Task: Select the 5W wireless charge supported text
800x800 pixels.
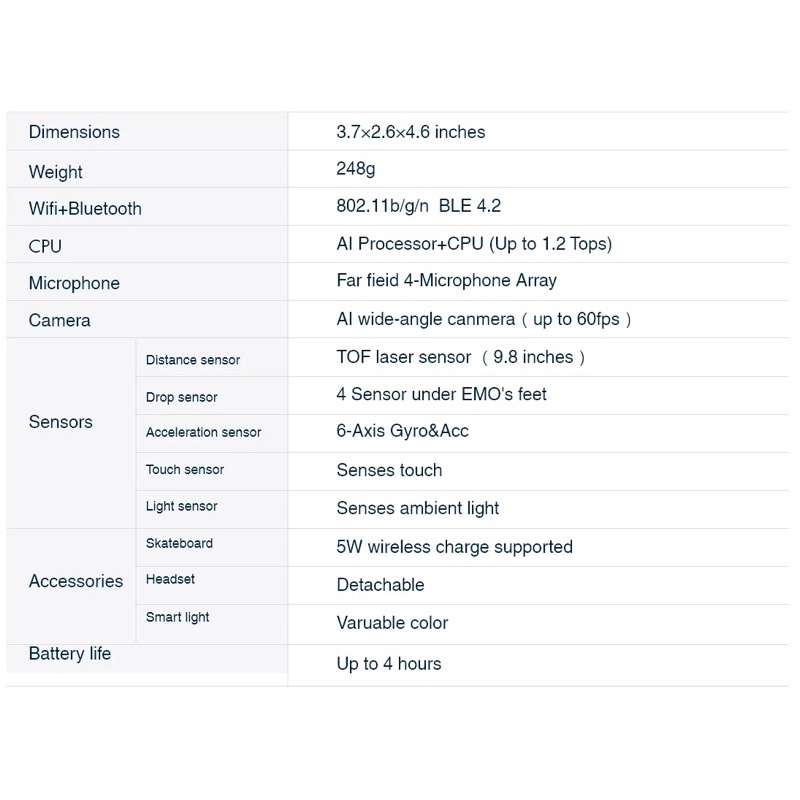Action: (x=455, y=547)
